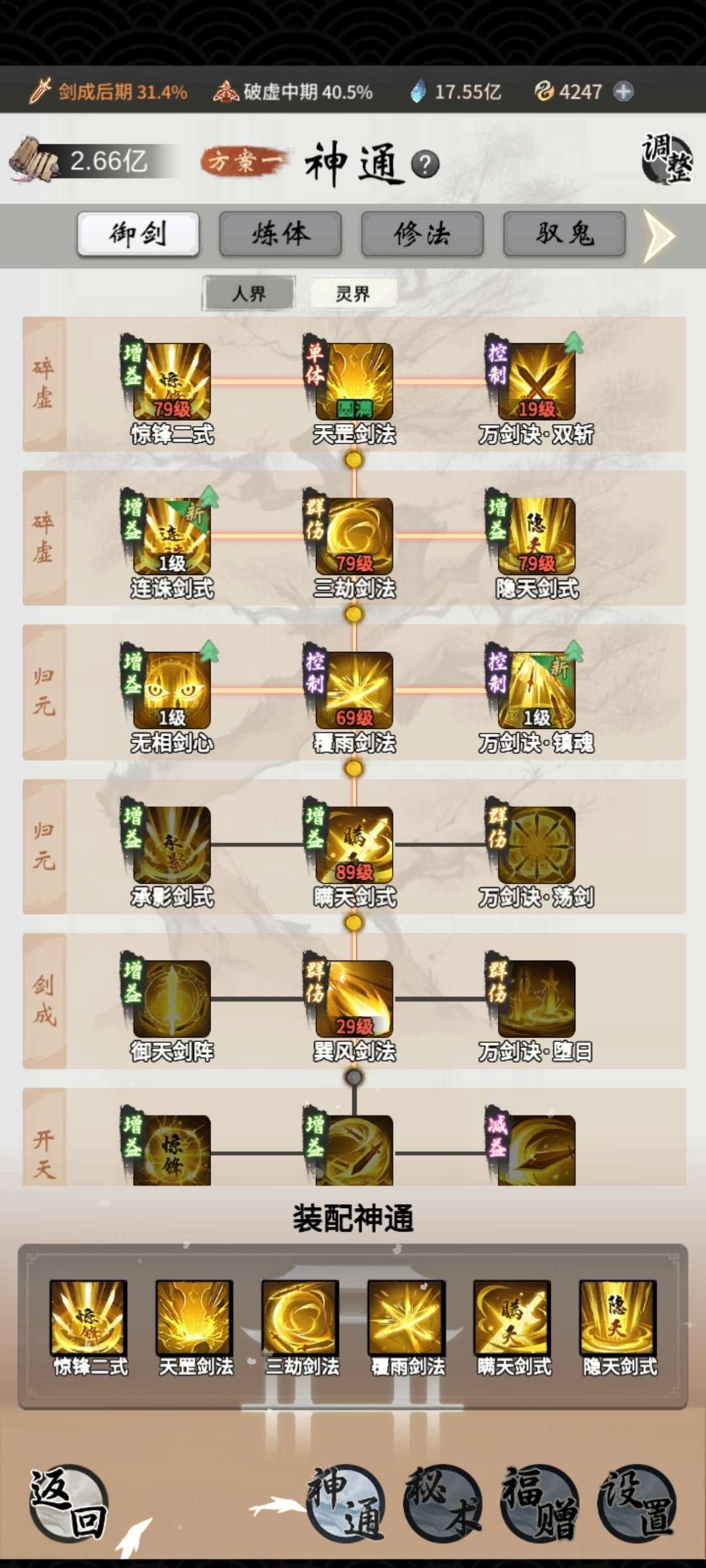Switch to the 炼体 tab
The height and width of the screenshot is (1568, 706).
(280, 233)
